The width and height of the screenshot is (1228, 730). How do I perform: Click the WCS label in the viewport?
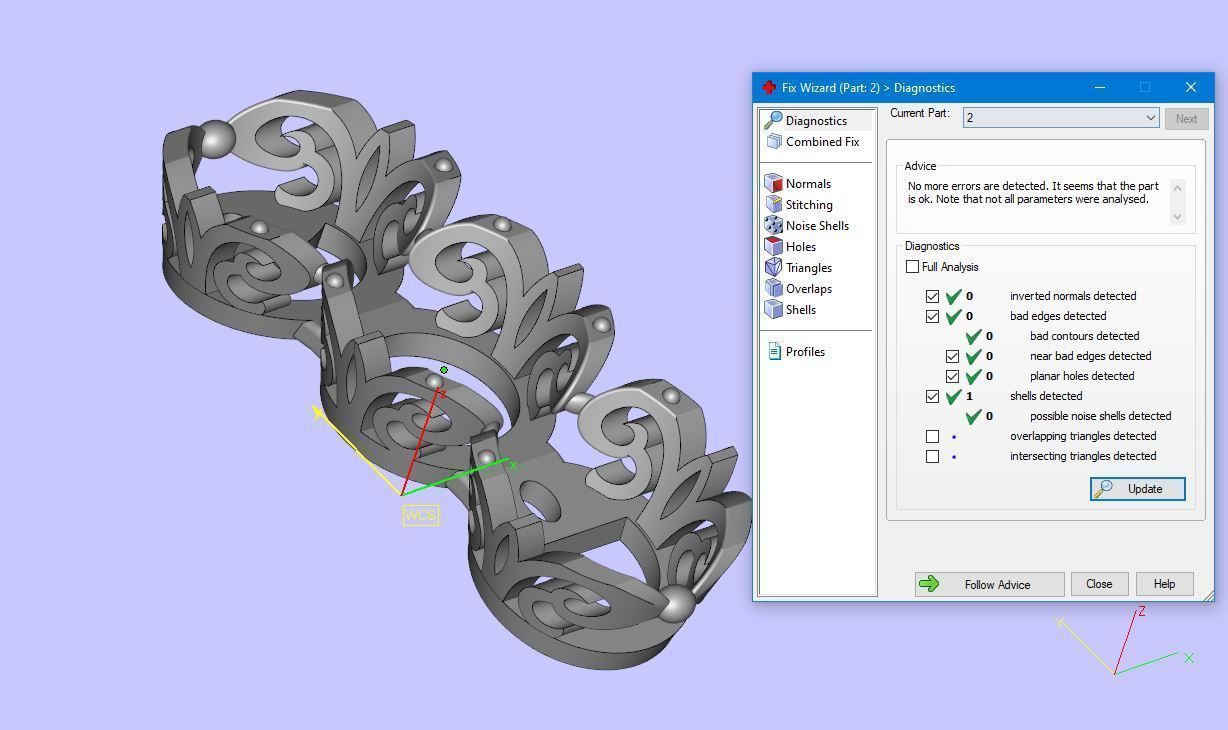(421, 515)
